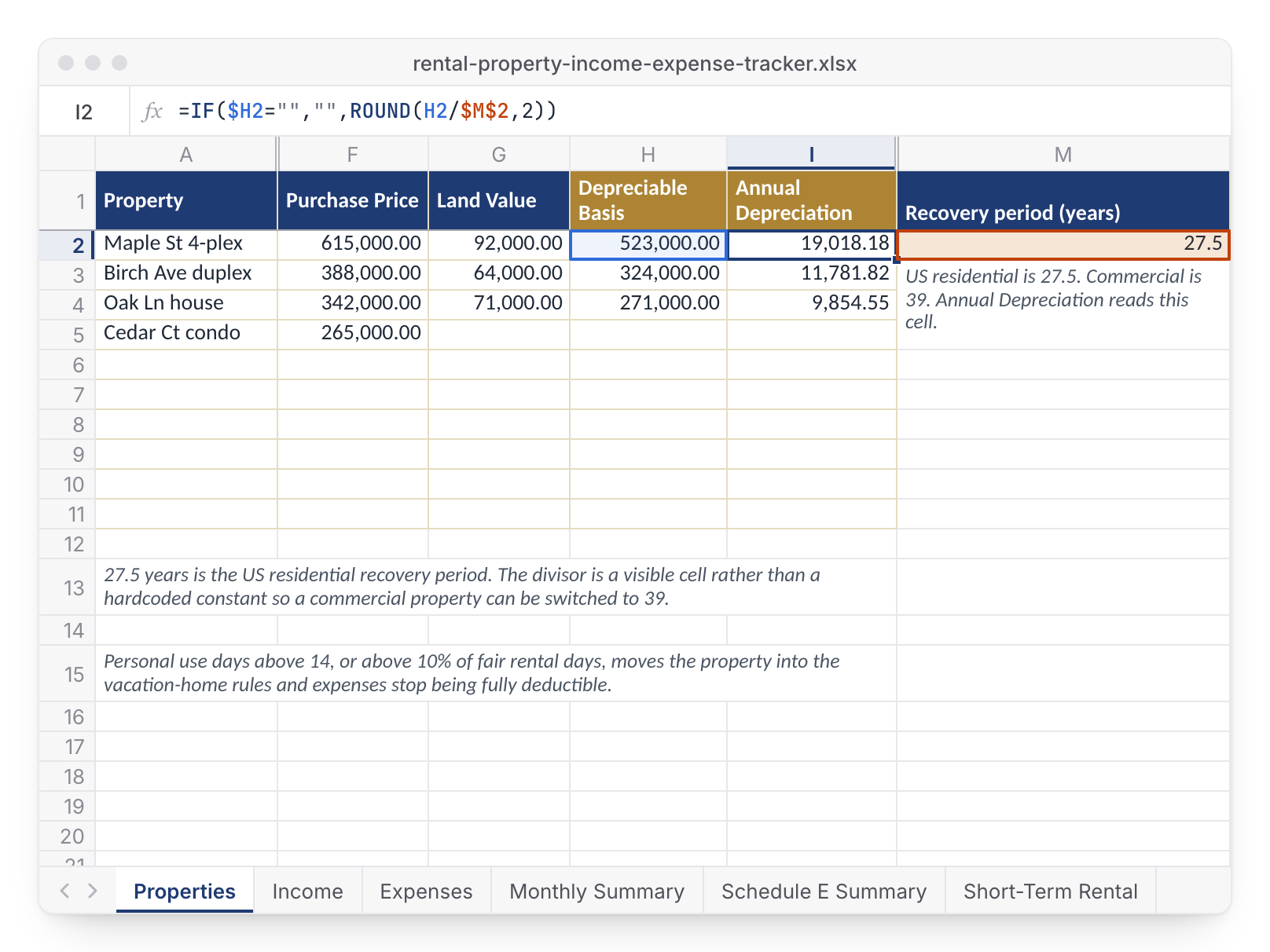Select cell Oak Ln house

(186, 304)
